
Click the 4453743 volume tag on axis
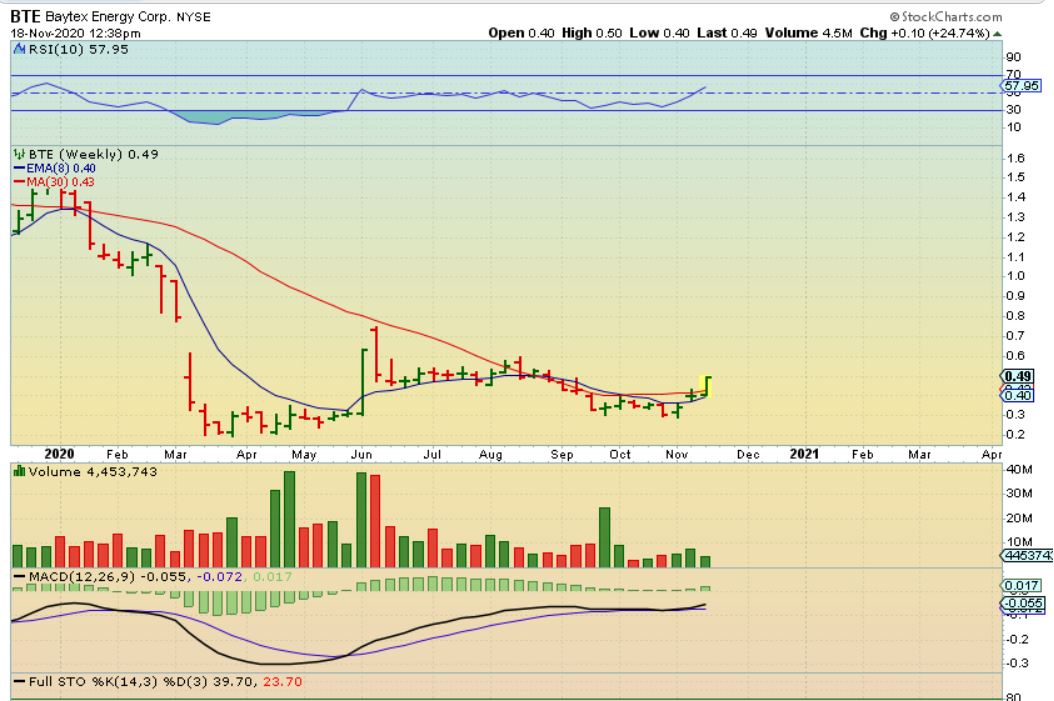click(1027, 555)
